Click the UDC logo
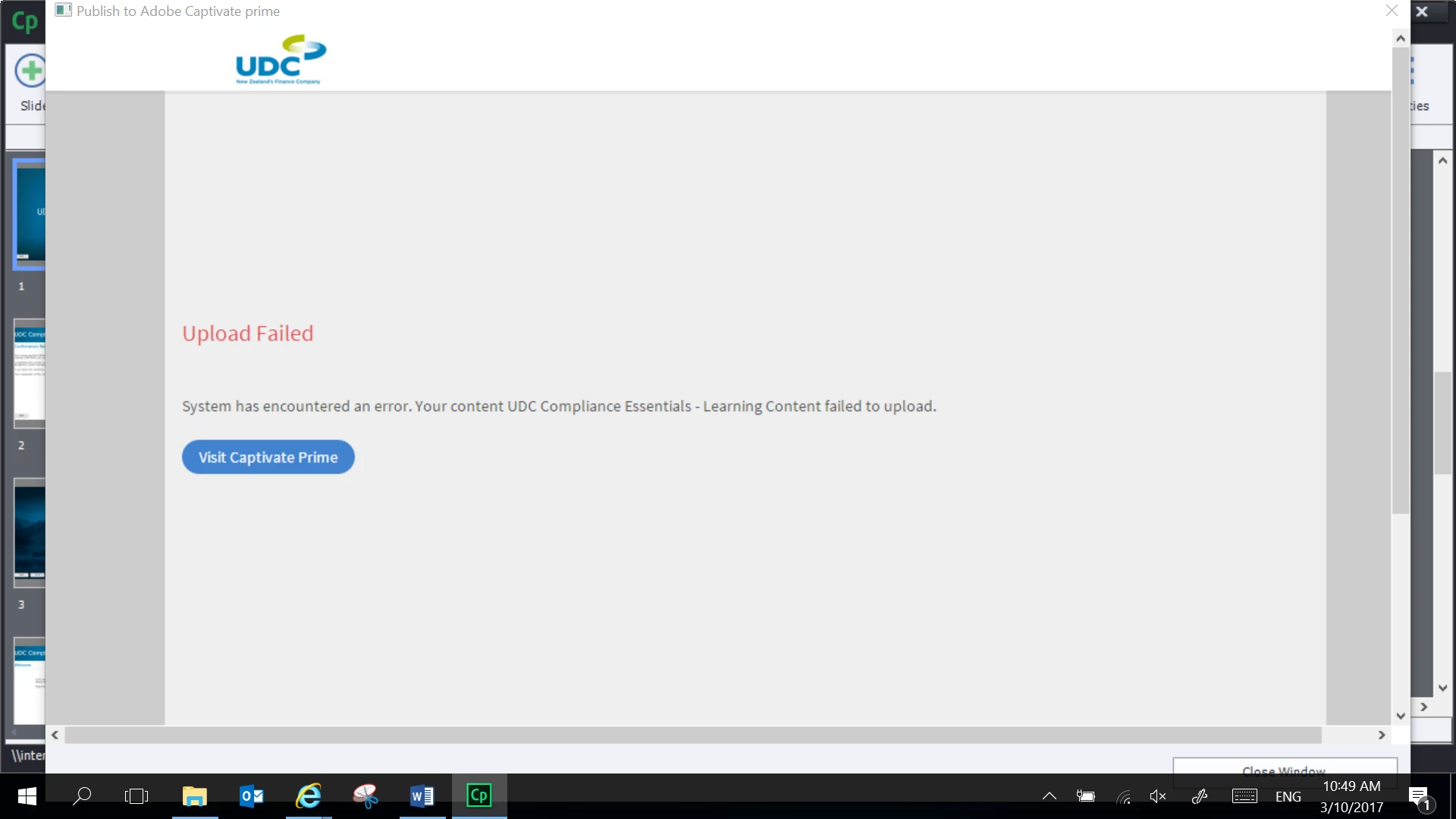 tap(281, 60)
